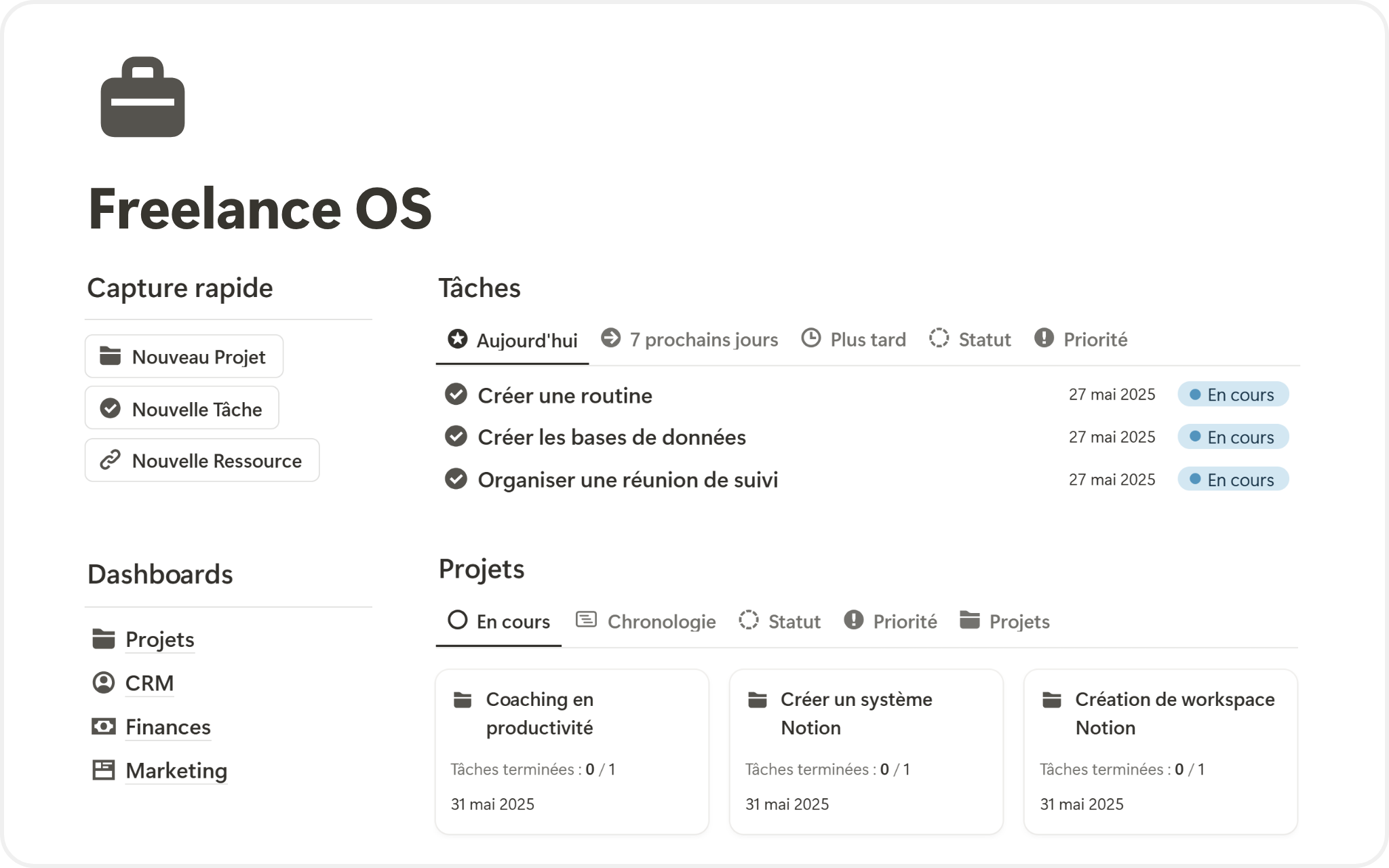Check off the Créer une routine task

coord(456,394)
